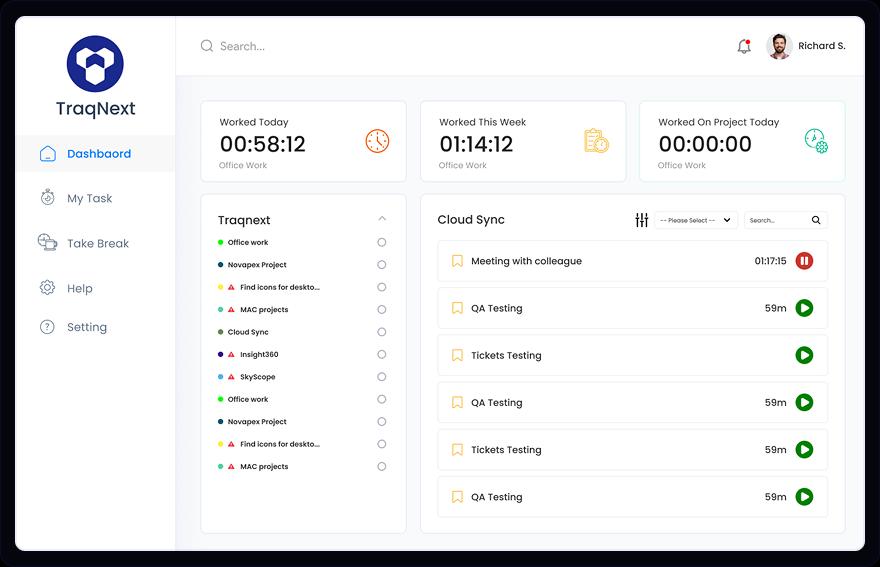
Task: Select the Cloud Sync project radio button
Action: [x=382, y=332]
